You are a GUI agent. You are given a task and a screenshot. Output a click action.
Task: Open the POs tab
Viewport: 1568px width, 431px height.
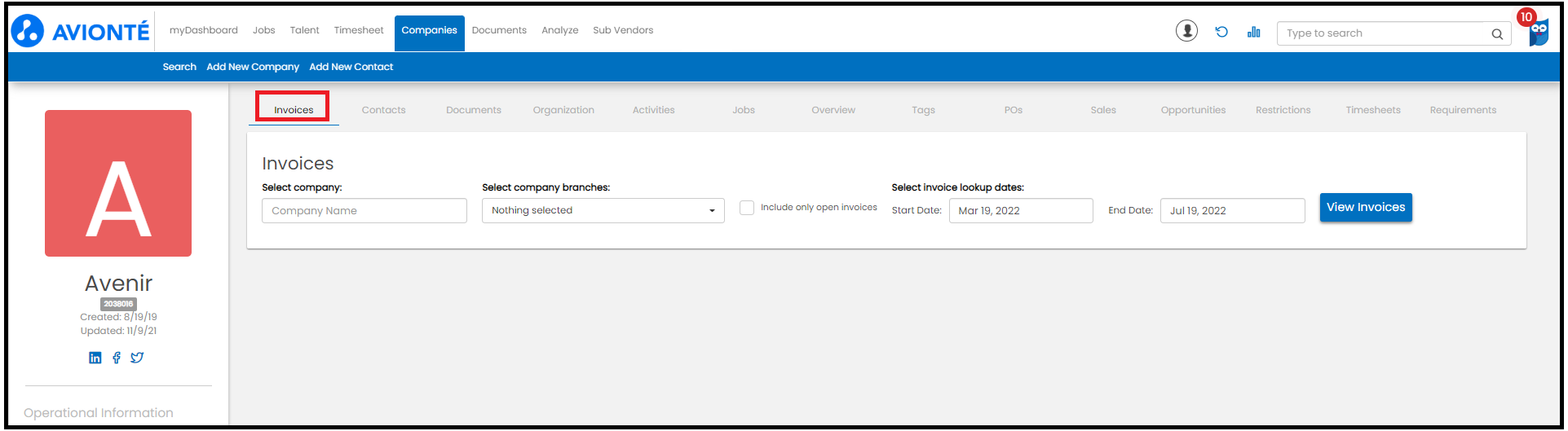[1014, 110]
